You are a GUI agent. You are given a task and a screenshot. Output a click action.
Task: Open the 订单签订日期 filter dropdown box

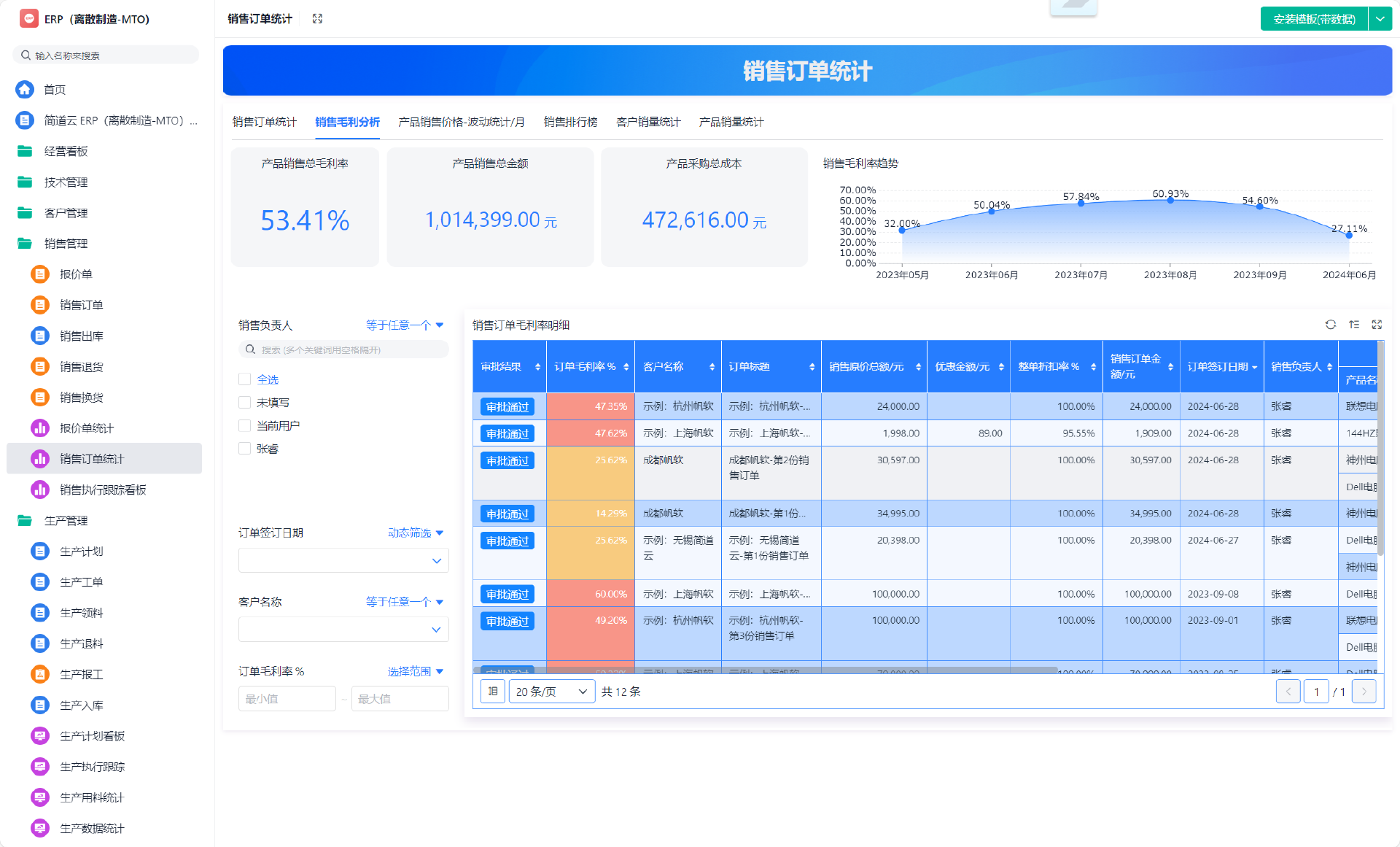coord(343,561)
